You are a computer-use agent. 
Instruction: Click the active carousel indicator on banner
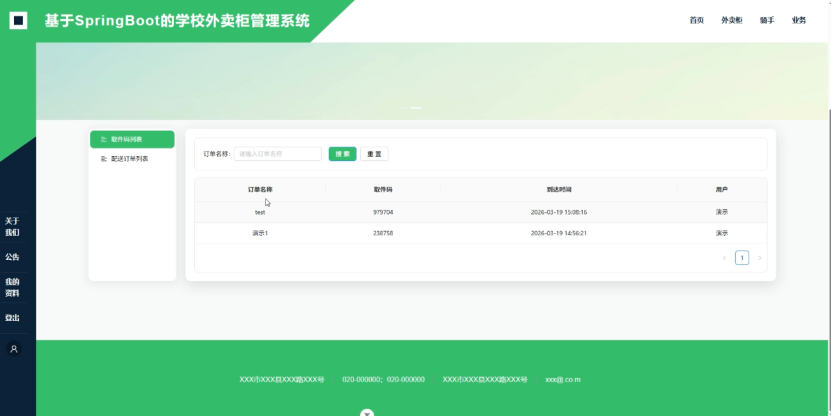[x=416, y=108]
